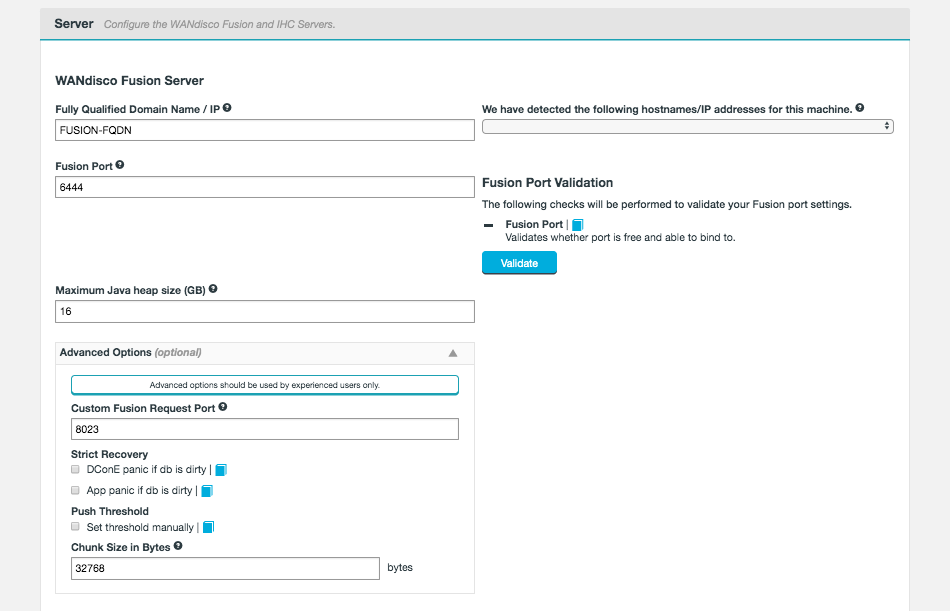Screen dimensions: 950x611
Task: Check Set threshold manually option
Action: point(76,527)
